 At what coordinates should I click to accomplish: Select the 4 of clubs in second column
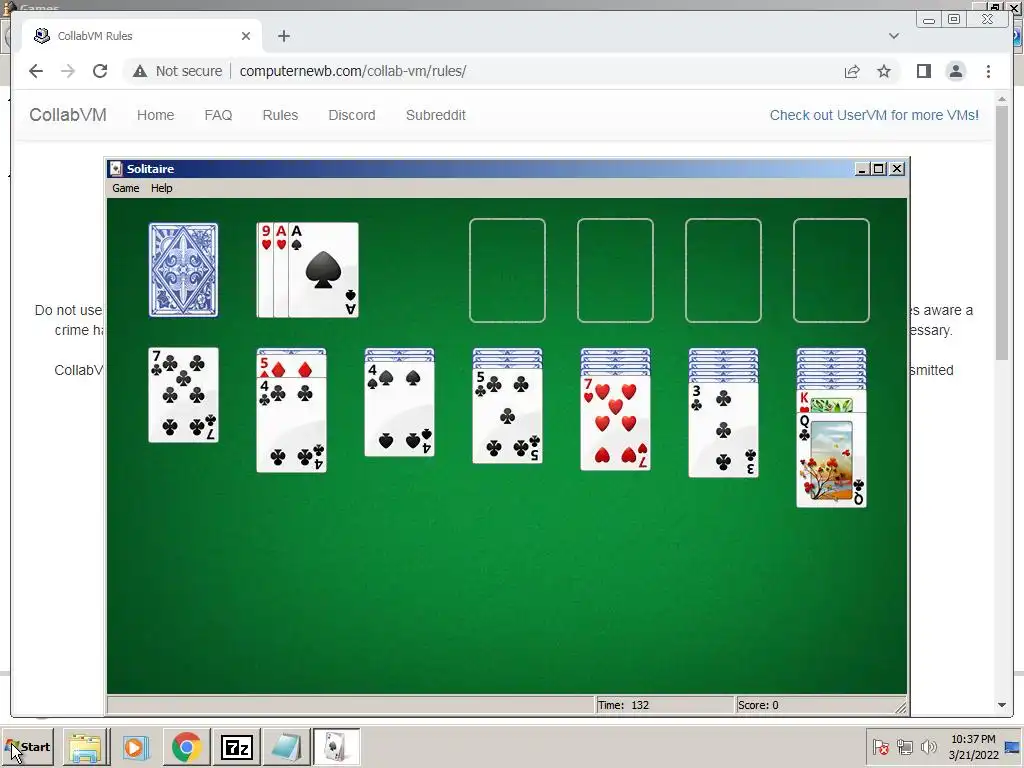point(291,424)
